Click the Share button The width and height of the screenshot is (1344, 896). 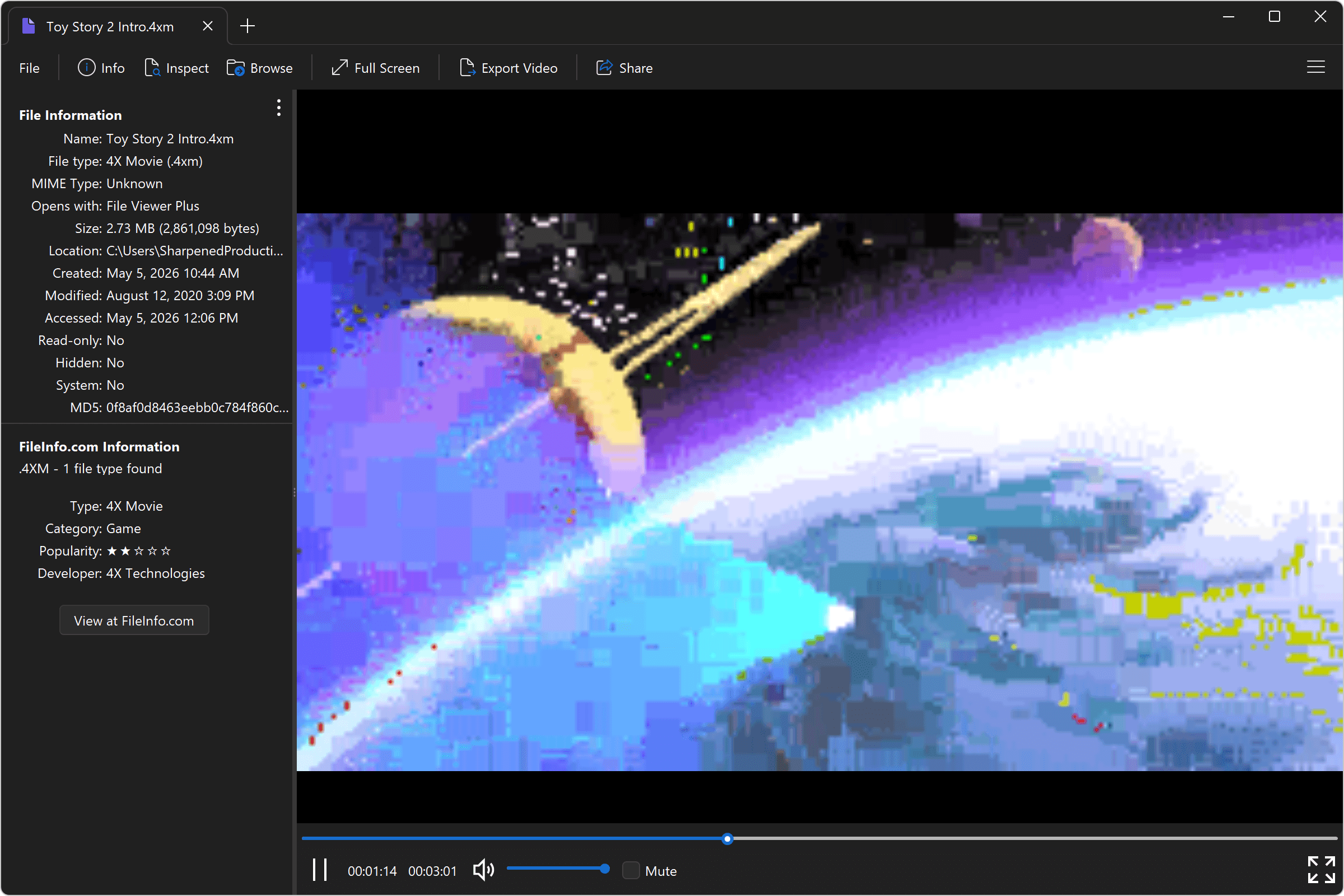tap(624, 68)
